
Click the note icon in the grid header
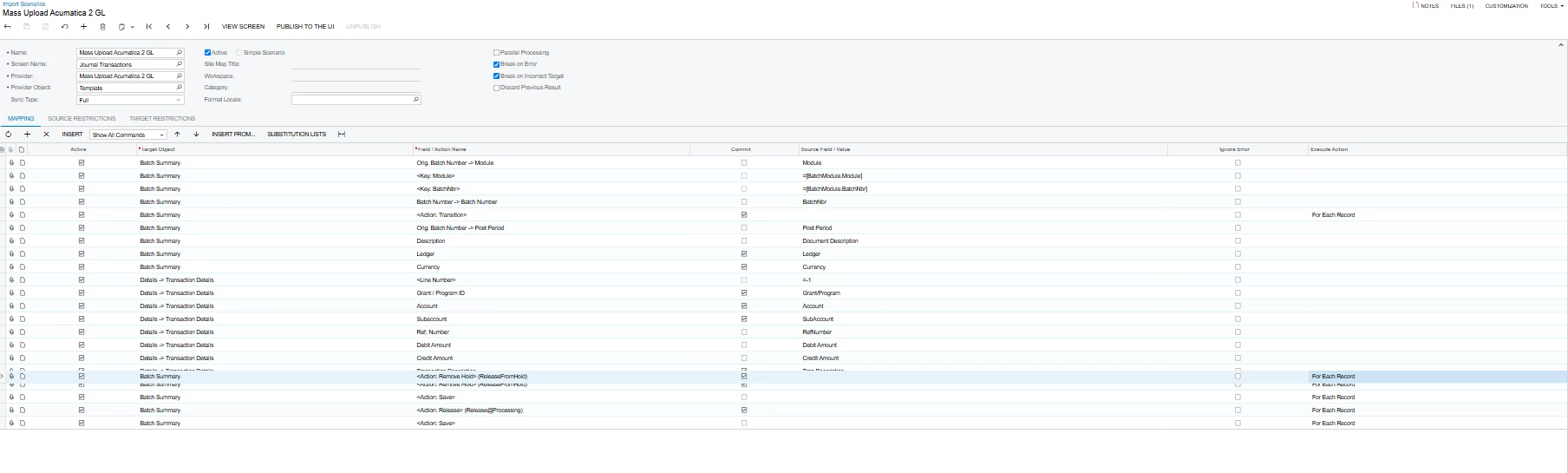pyautogui.click(x=21, y=149)
